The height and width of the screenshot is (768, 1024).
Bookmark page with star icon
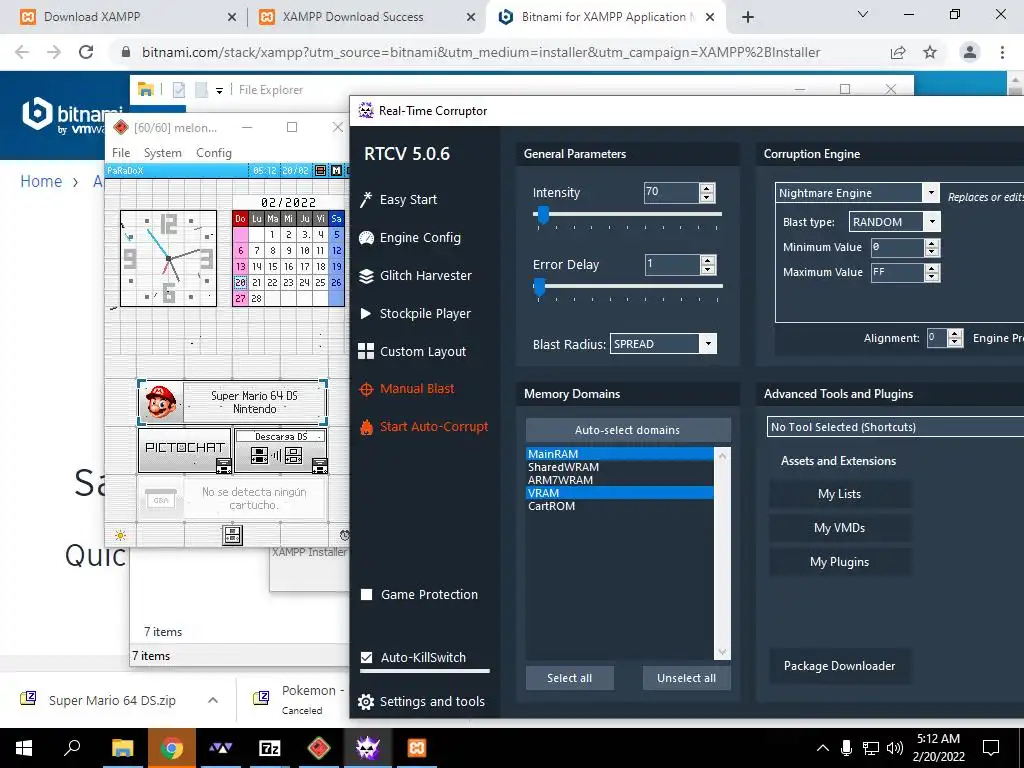(x=930, y=52)
